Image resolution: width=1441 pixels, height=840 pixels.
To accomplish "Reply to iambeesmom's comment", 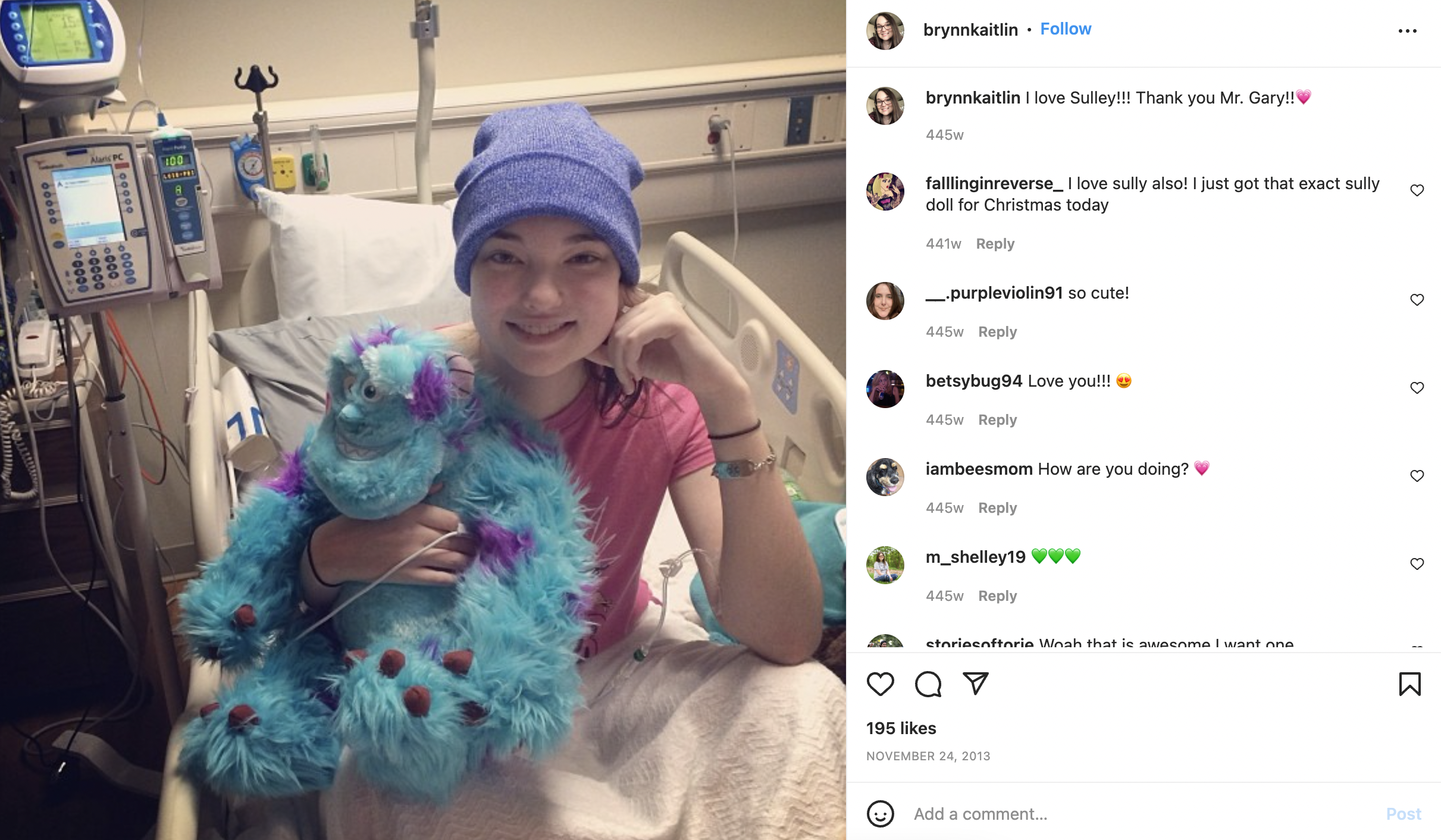I will pyautogui.click(x=998, y=508).
